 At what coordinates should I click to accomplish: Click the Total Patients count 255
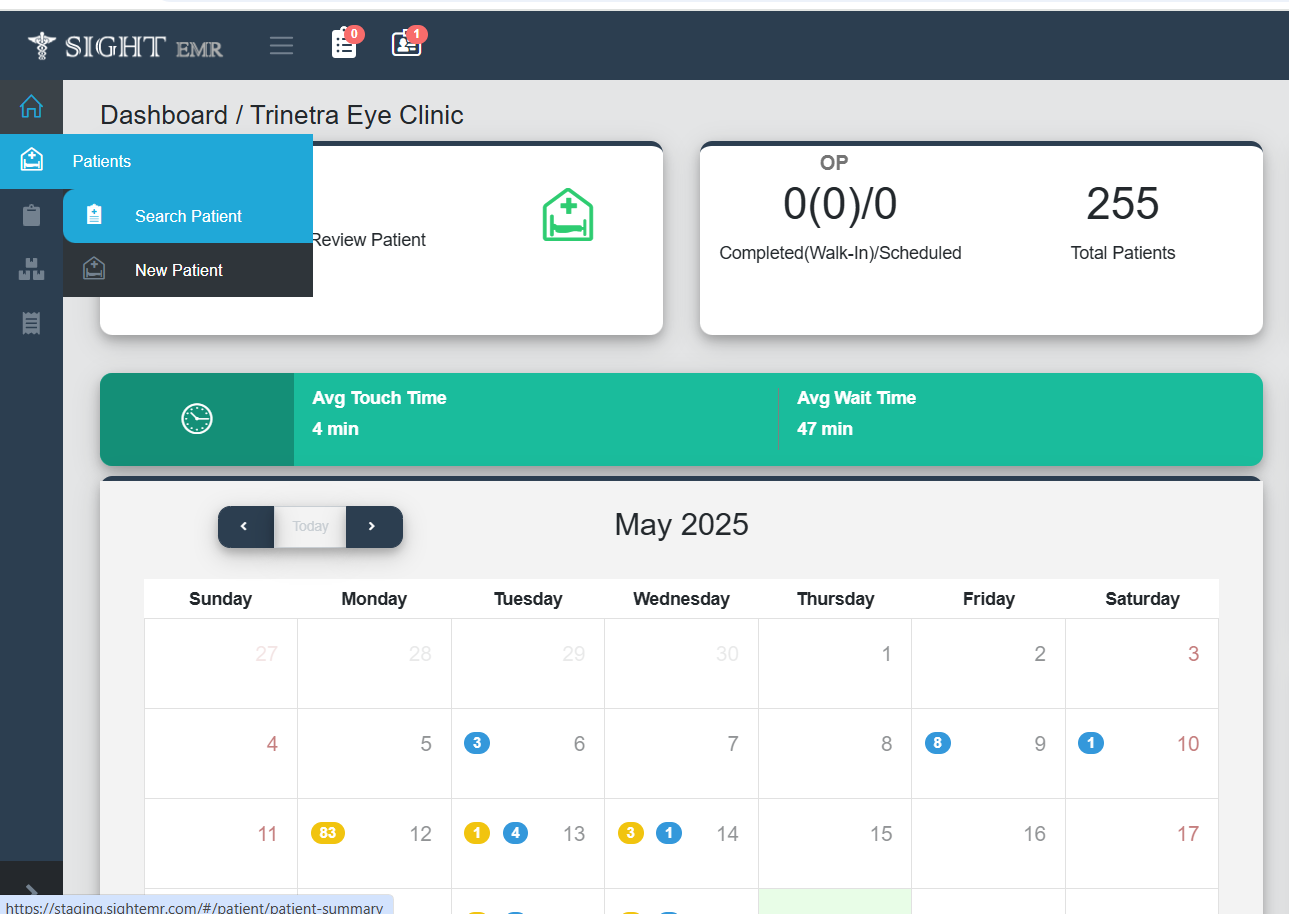point(1122,204)
